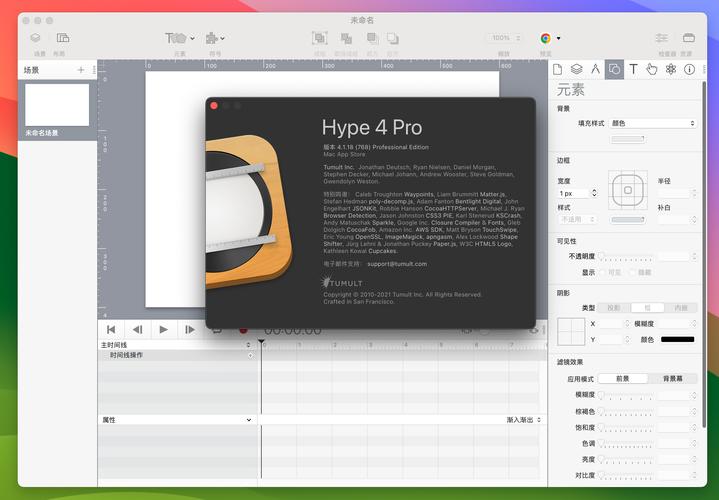Viewport: 719px width, 500px height.
Task: Open the preview browser dropdown arrow
Action: coord(559,38)
